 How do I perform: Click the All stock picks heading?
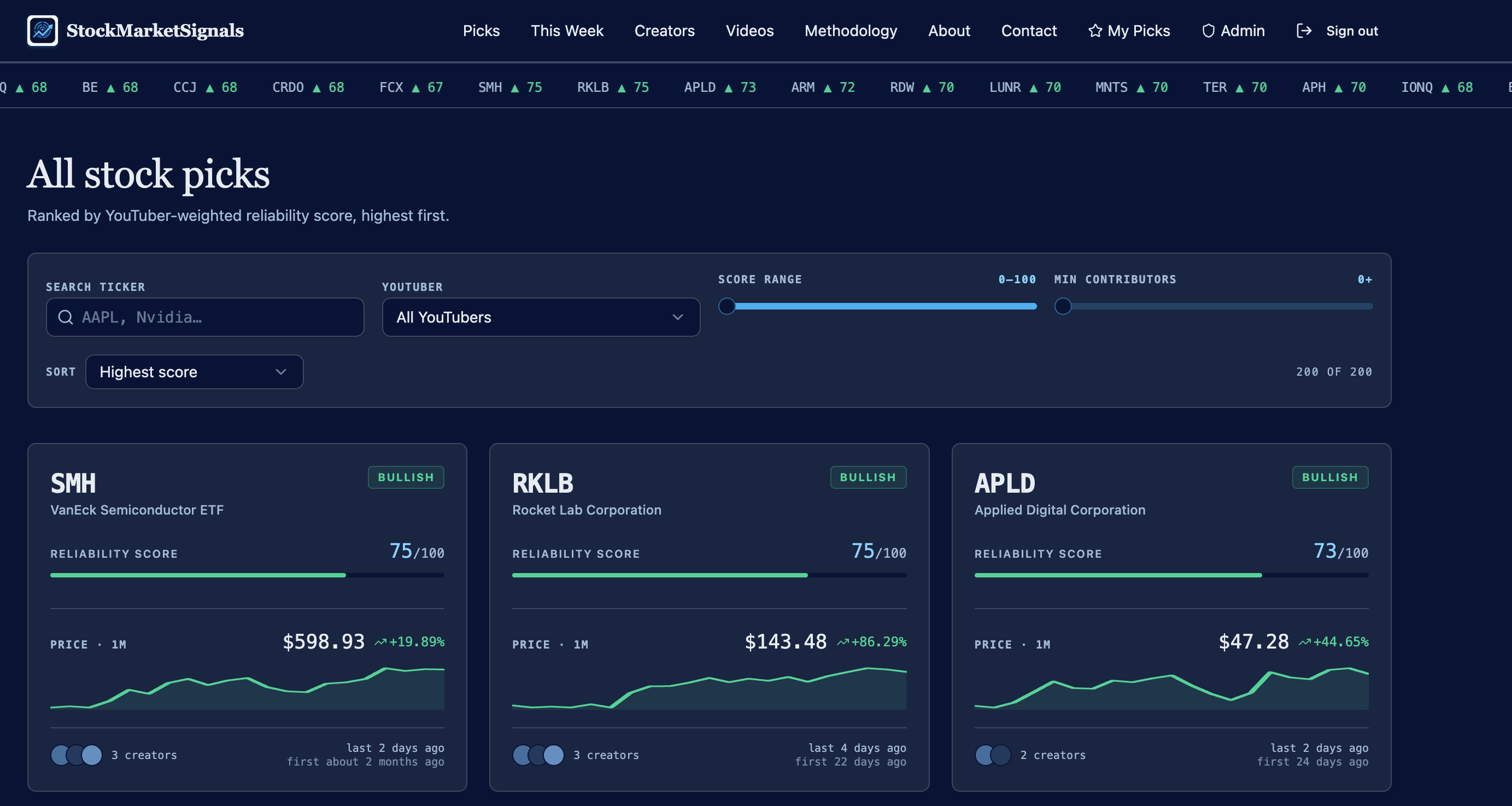pyautogui.click(x=148, y=174)
